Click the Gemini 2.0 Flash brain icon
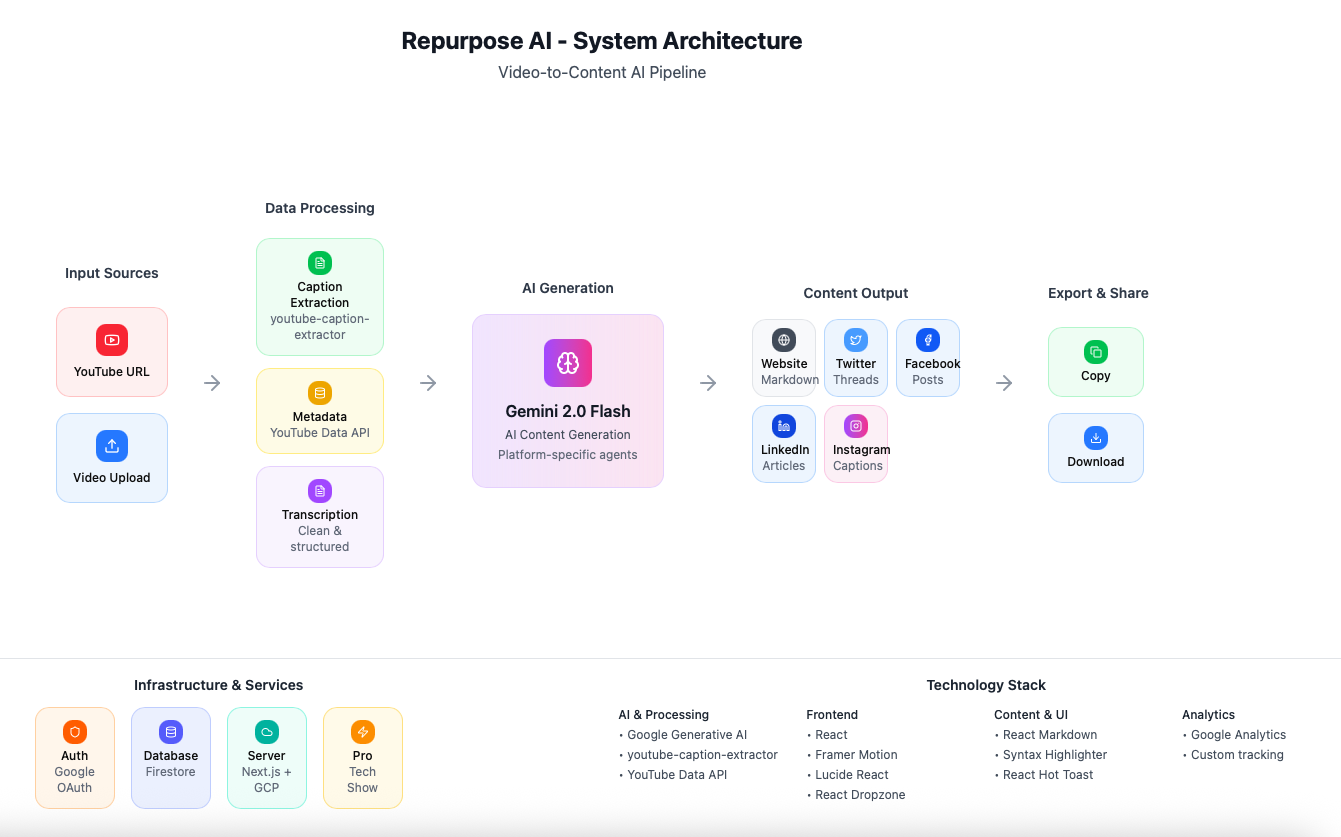Image resolution: width=1341 pixels, height=837 pixels. pos(568,363)
